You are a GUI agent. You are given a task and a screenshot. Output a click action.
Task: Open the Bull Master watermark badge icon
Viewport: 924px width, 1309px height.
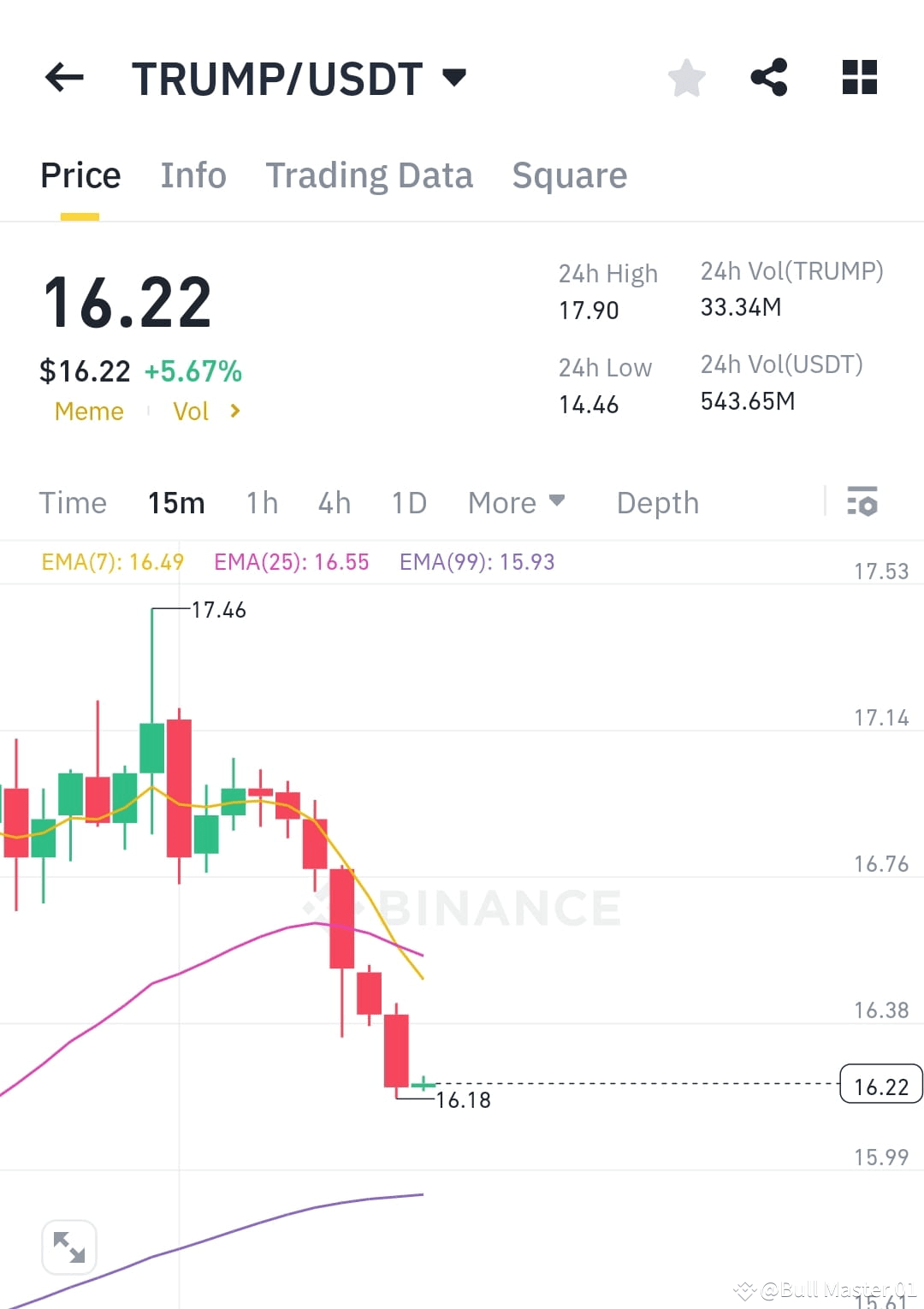pos(746,1290)
